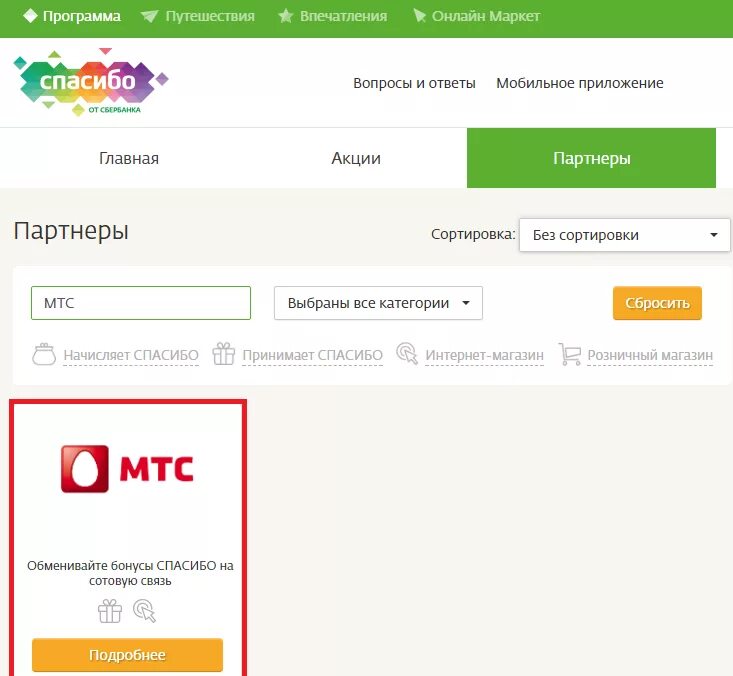
Task: Open the Главная tab
Action: (x=129, y=158)
